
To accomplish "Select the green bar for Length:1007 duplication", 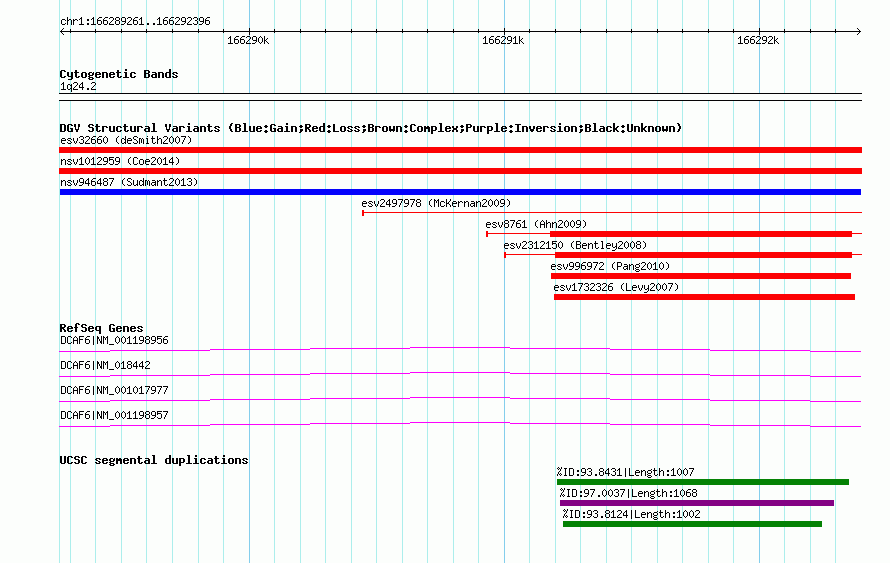I will 703,482.
